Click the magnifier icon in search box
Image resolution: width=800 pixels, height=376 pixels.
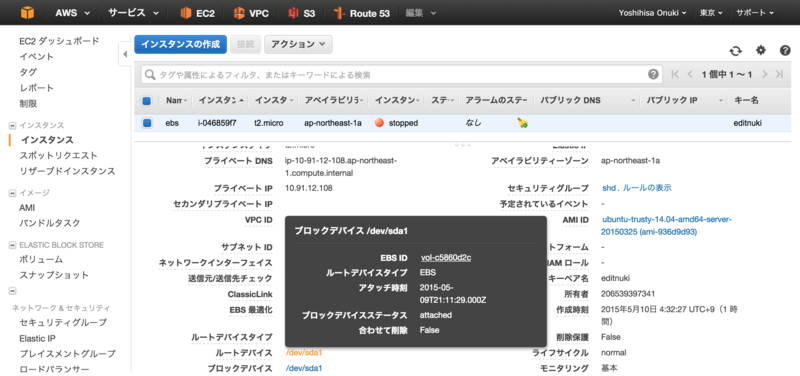click(150, 75)
